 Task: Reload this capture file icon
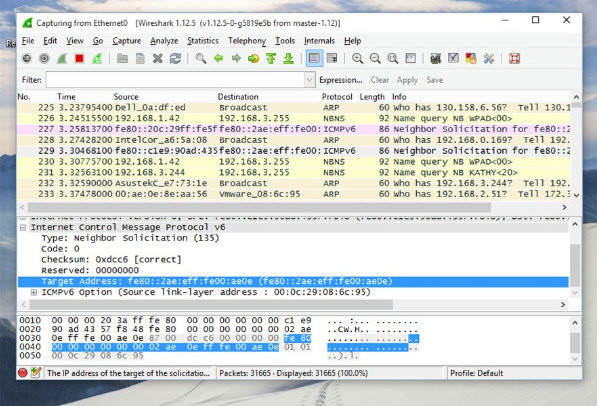coord(175,59)
